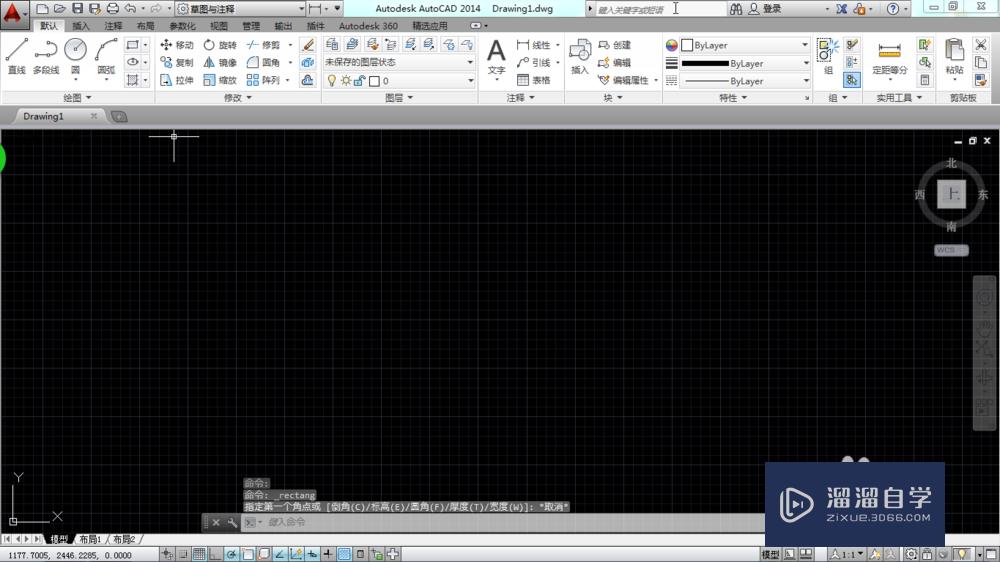1000x562 pixels.
Task: Expand the 特性 panel
Action: tap(733, 98)
